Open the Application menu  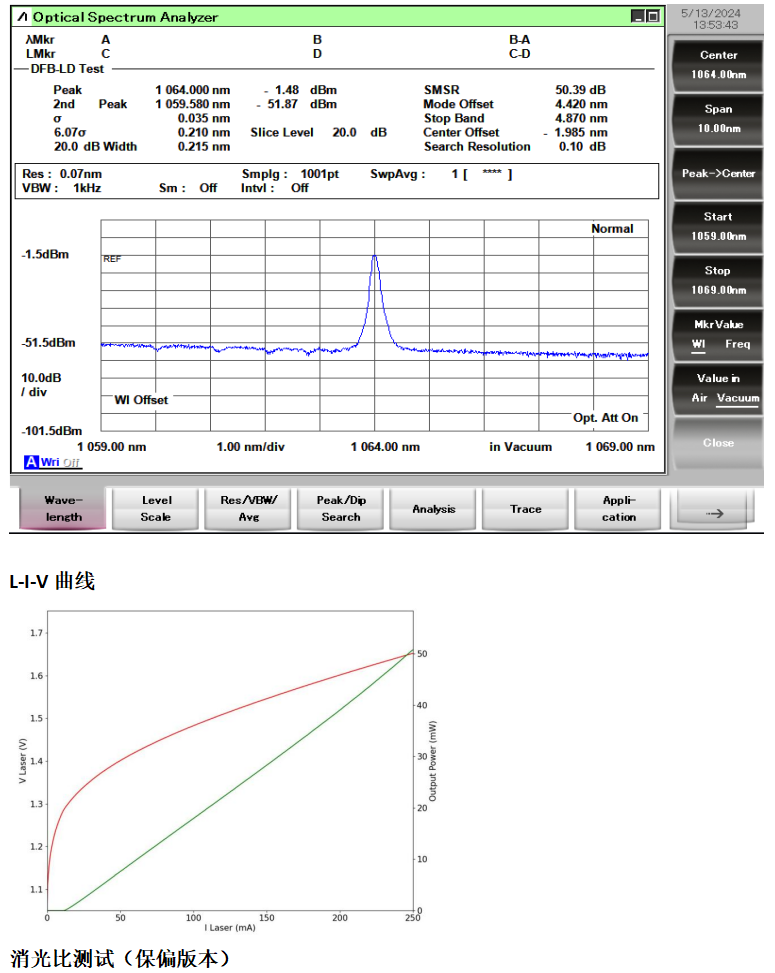[x=618, y=508]
